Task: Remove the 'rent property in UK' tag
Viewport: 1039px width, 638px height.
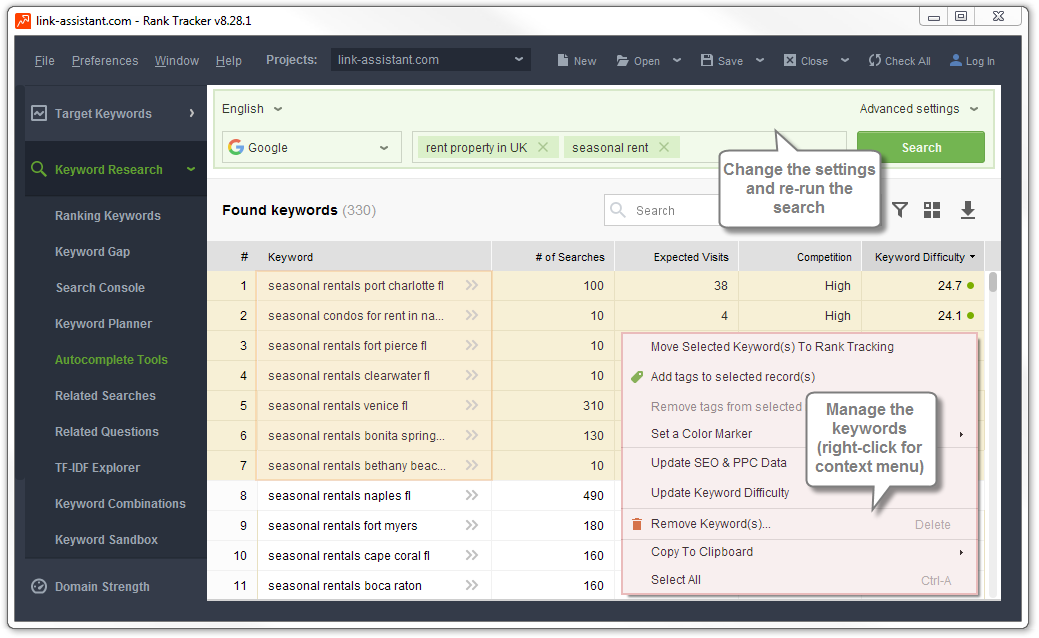Action: [543, 147]
